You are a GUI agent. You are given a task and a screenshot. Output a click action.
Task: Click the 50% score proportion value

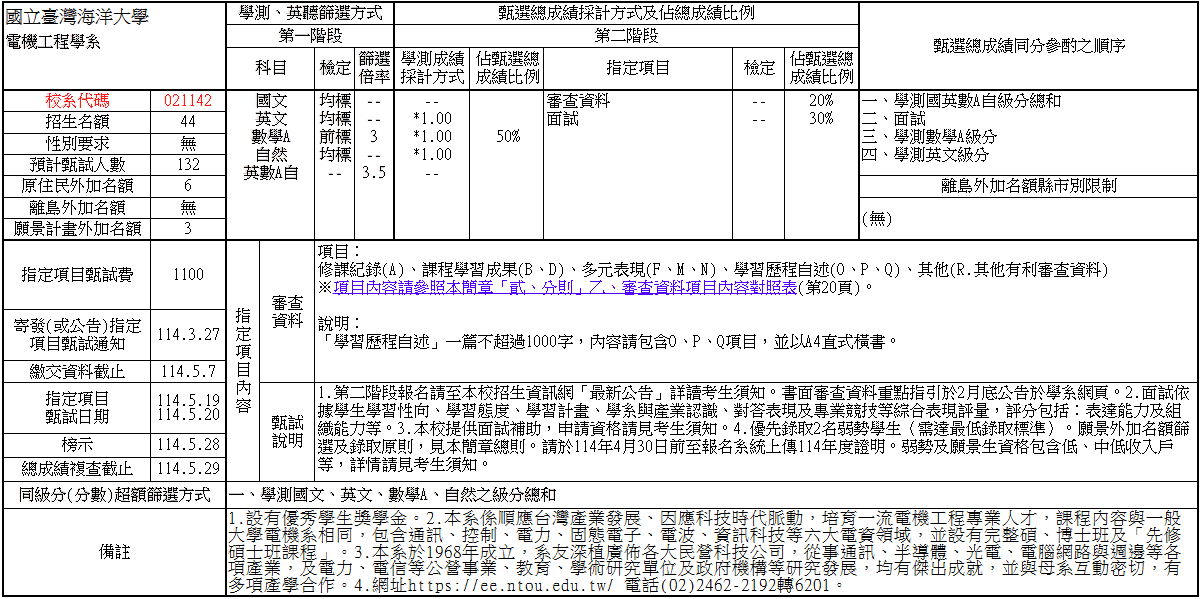click(508, 136)
